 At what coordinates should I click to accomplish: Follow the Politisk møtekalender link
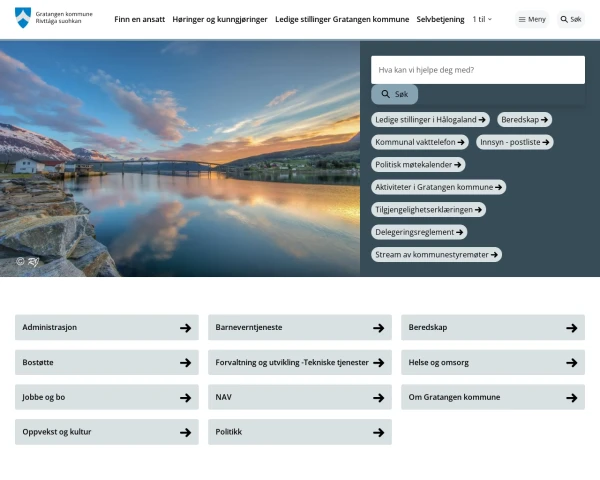418,164
